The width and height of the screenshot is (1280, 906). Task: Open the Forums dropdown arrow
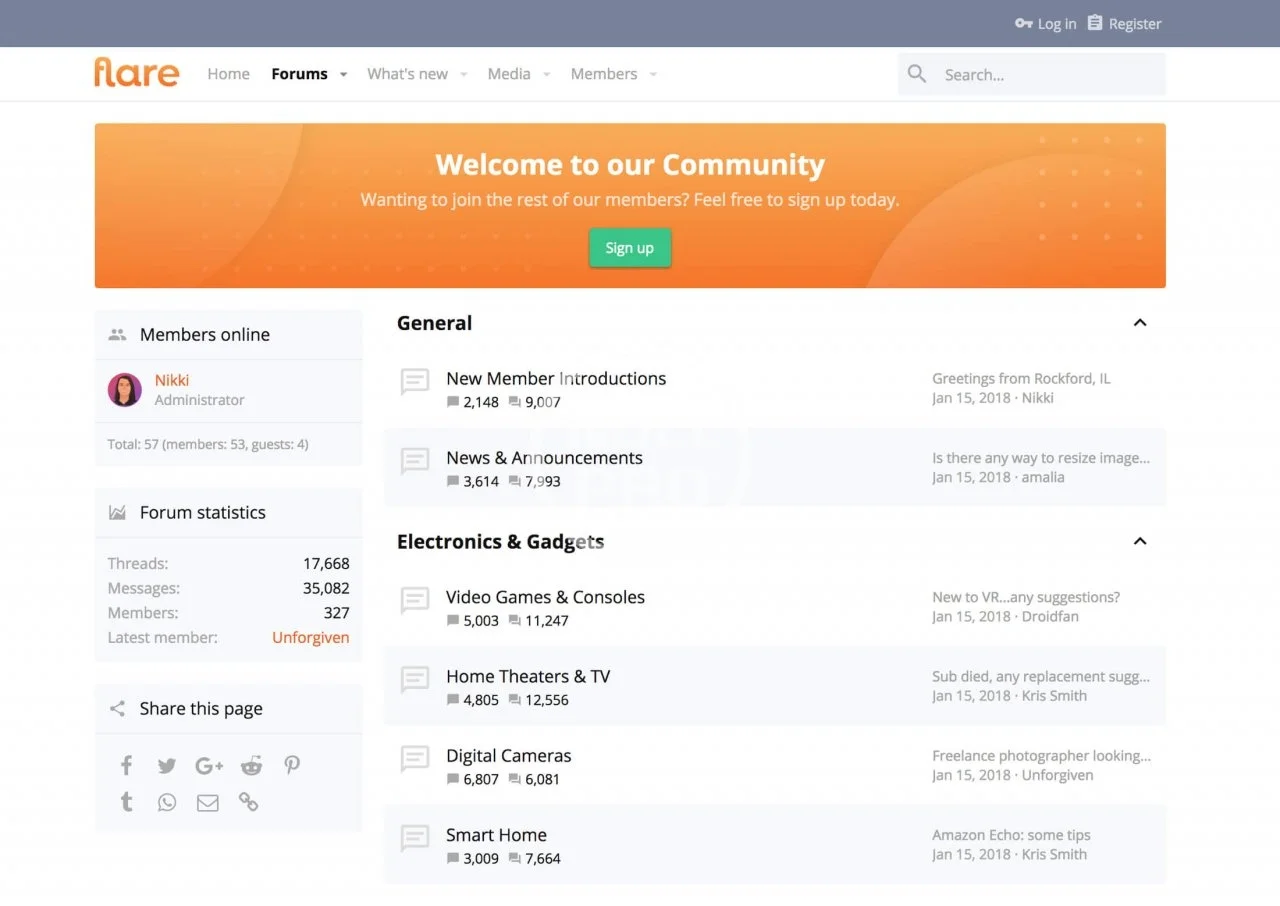343,75
